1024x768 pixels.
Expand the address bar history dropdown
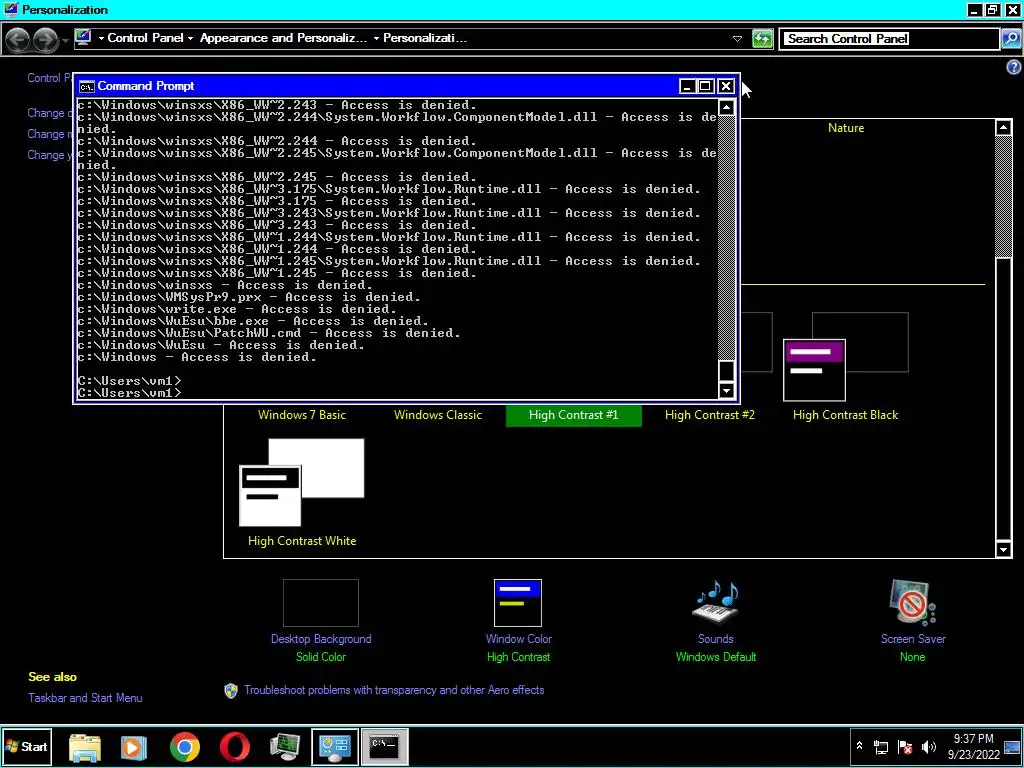[737, 39]
